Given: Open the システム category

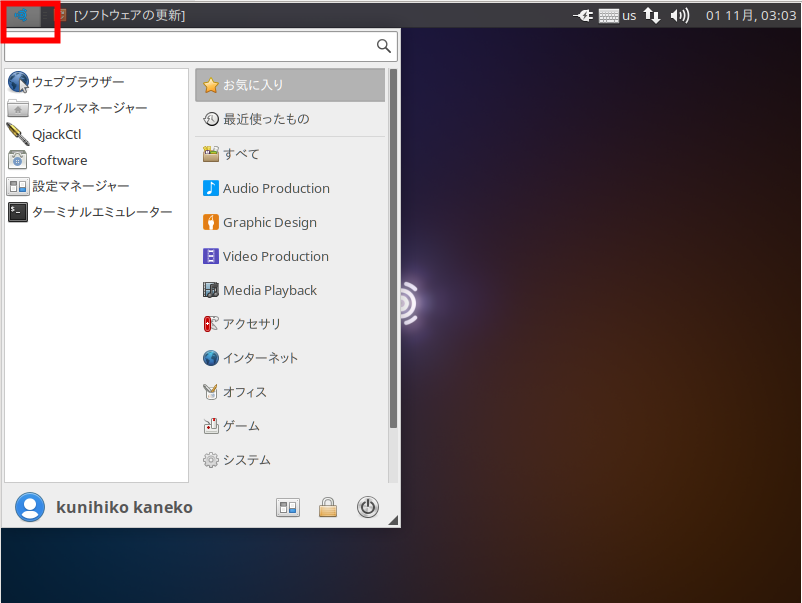Looking at the screenshot, I should (290, 460).
